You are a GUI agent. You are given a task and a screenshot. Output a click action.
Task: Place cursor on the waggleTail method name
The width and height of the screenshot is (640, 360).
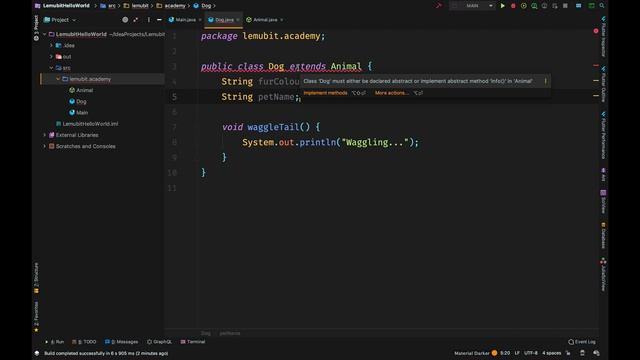click(x=273, y=127)
